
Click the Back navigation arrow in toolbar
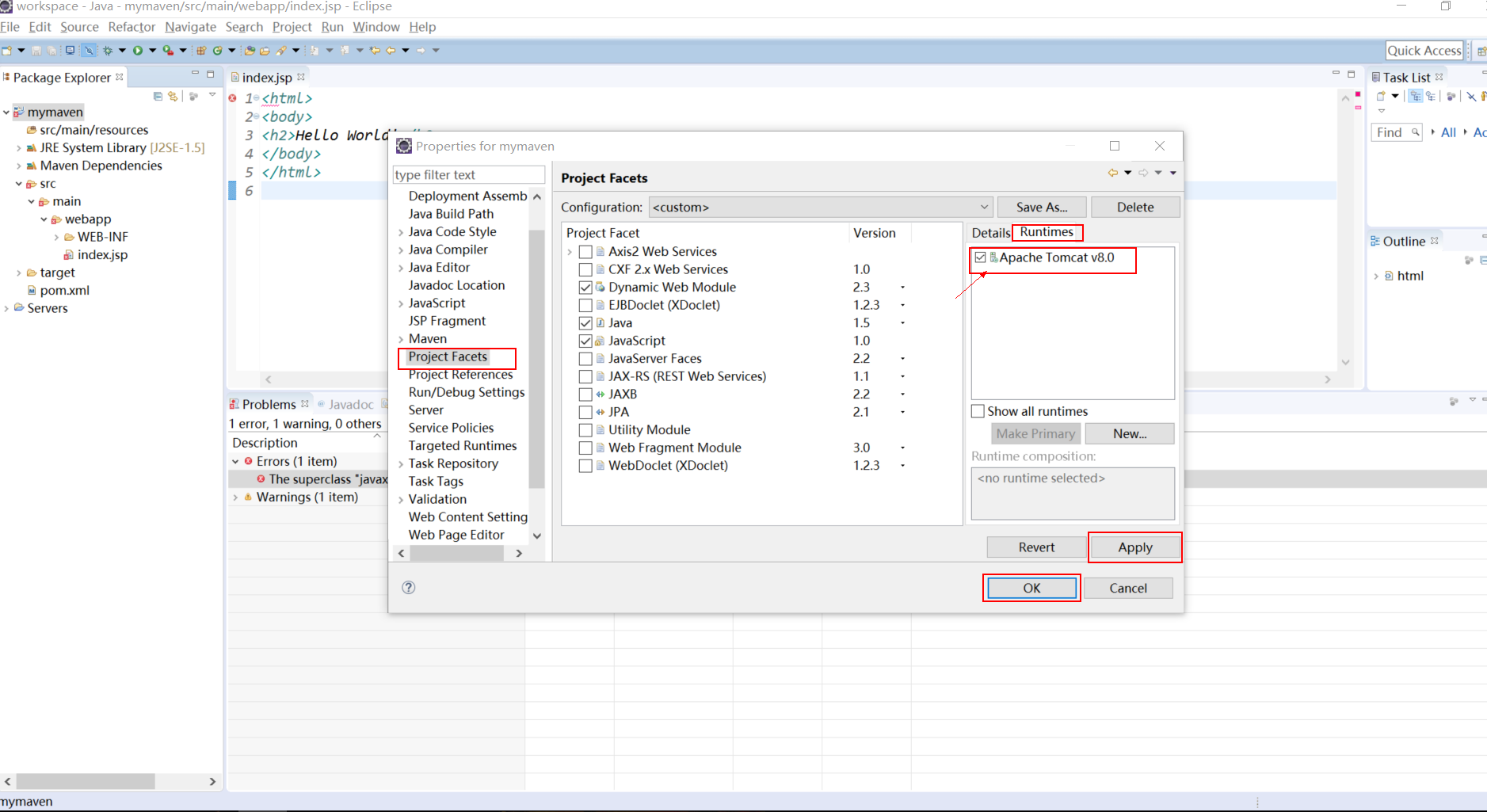pos(391,51)
